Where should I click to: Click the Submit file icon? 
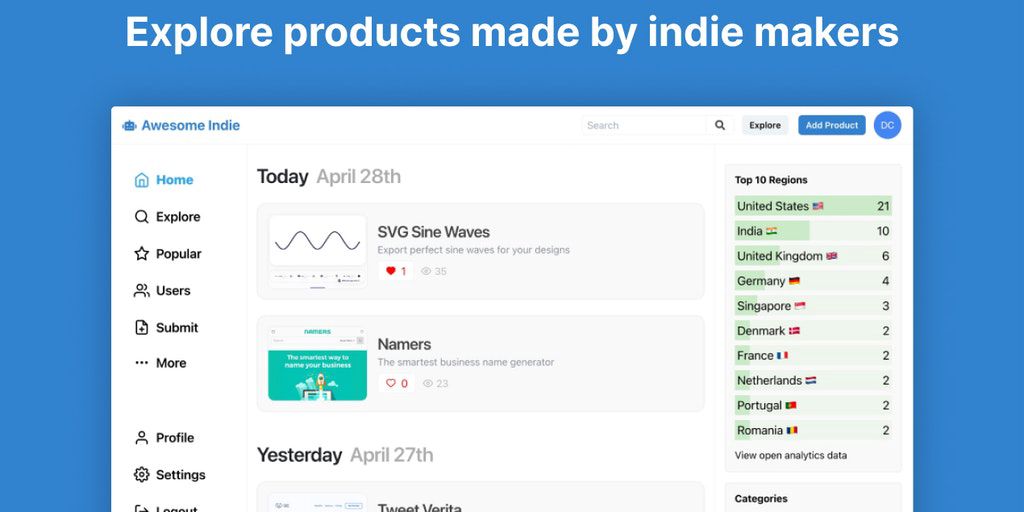pos(142,328)
